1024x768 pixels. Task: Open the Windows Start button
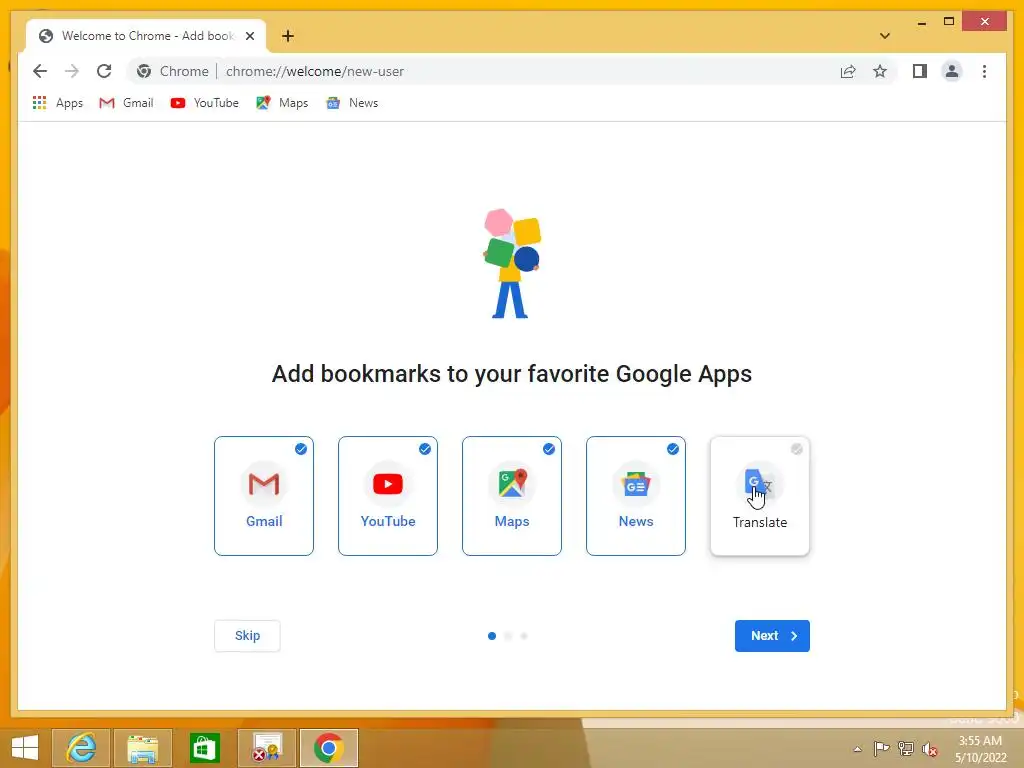[x=25, y=748]
